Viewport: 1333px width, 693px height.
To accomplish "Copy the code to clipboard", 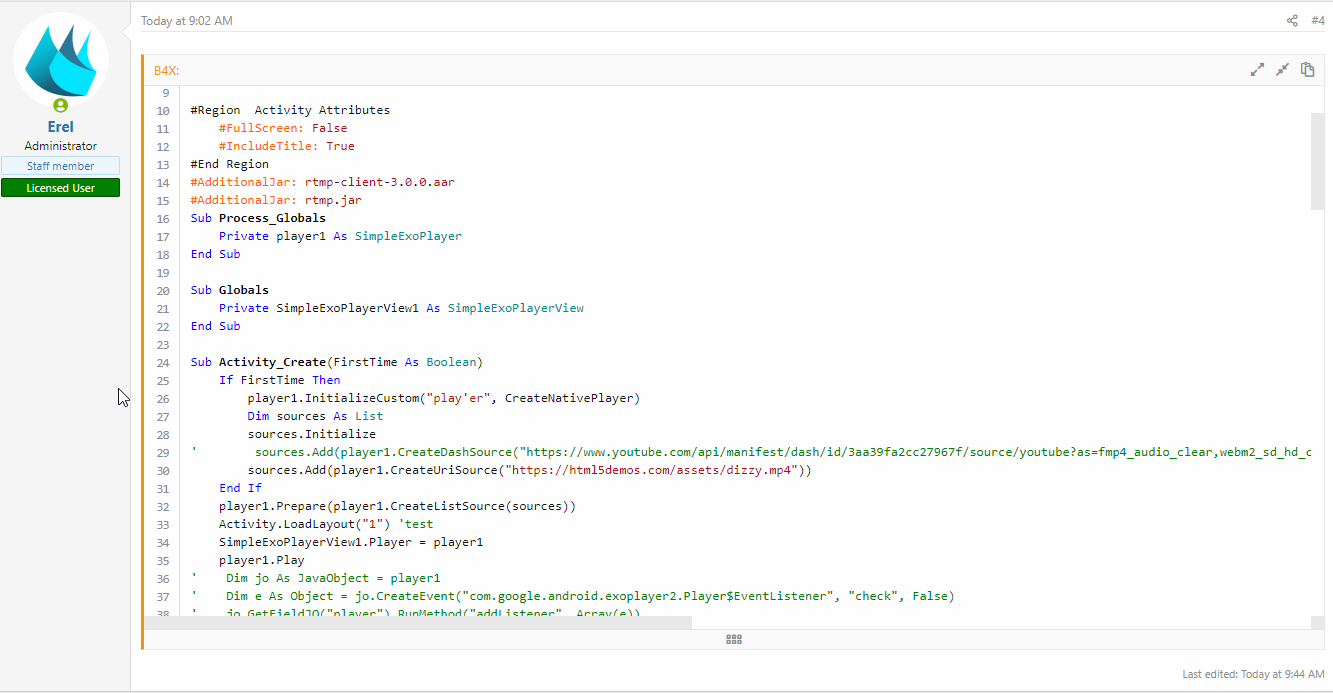I will tap(1307, 70).
